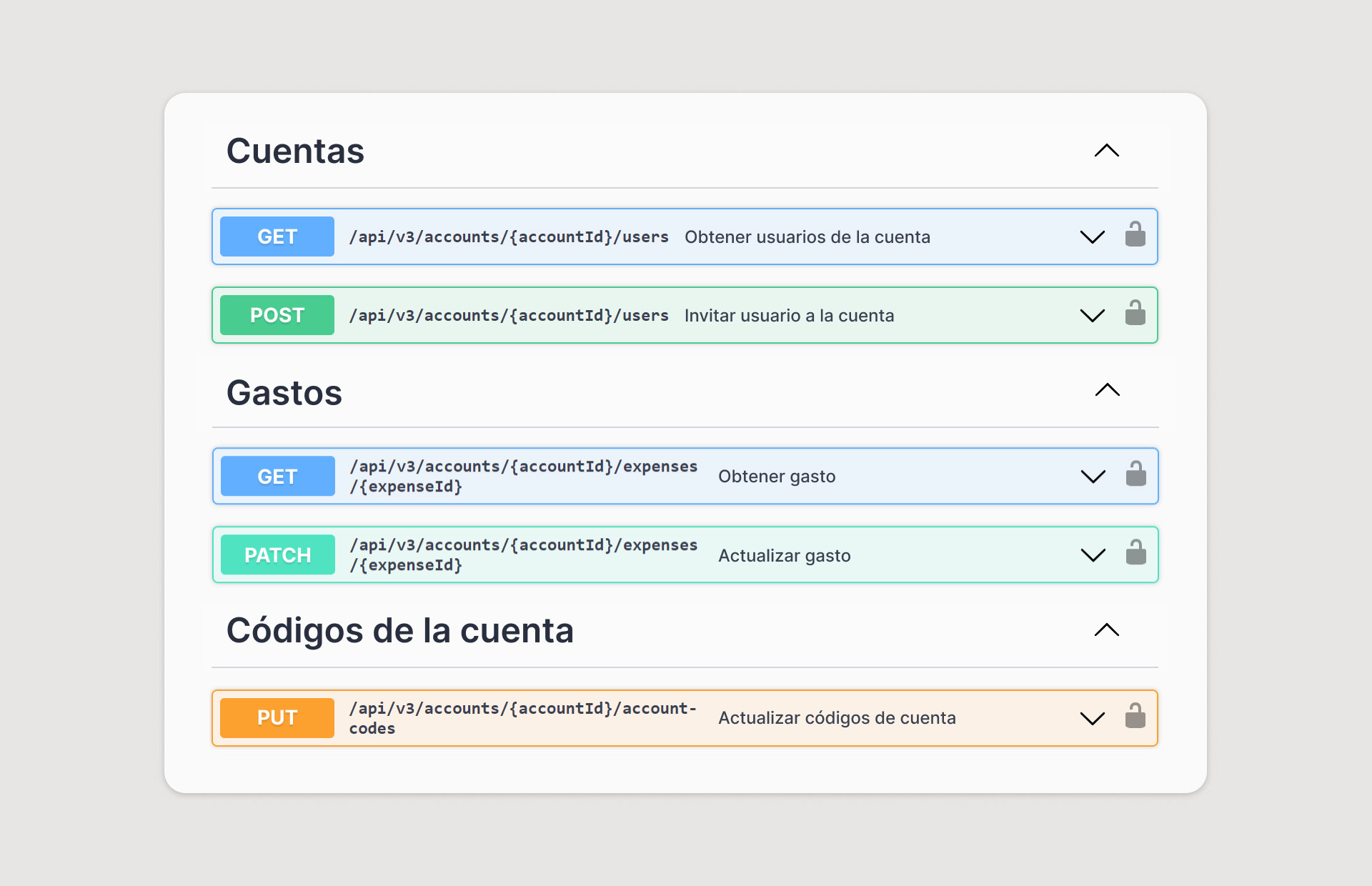Click the lock icon on PATCH expenses row

[x=1135, y=552]
